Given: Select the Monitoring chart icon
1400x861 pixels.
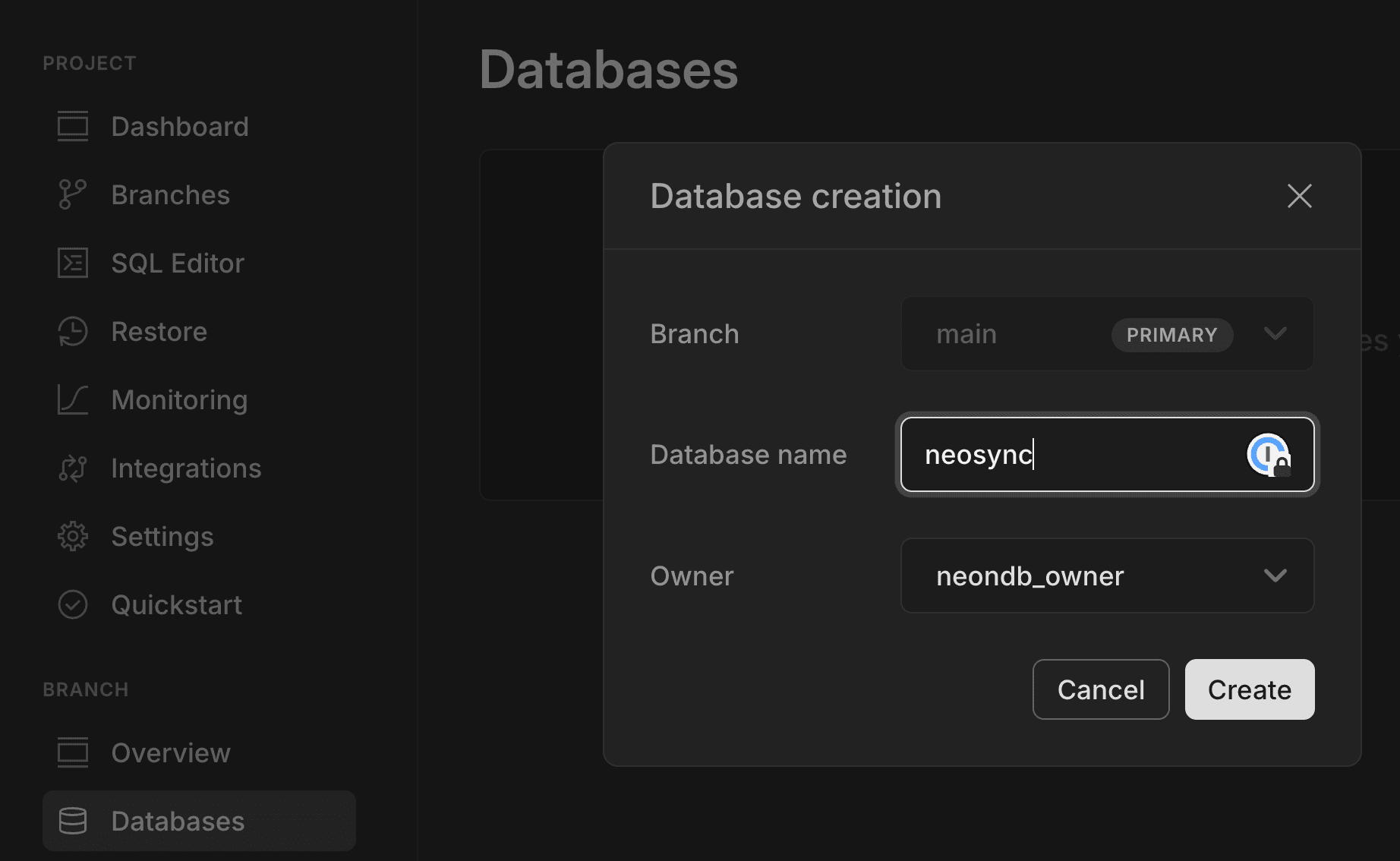Looking at the screenshot, I should click(72, 399).
